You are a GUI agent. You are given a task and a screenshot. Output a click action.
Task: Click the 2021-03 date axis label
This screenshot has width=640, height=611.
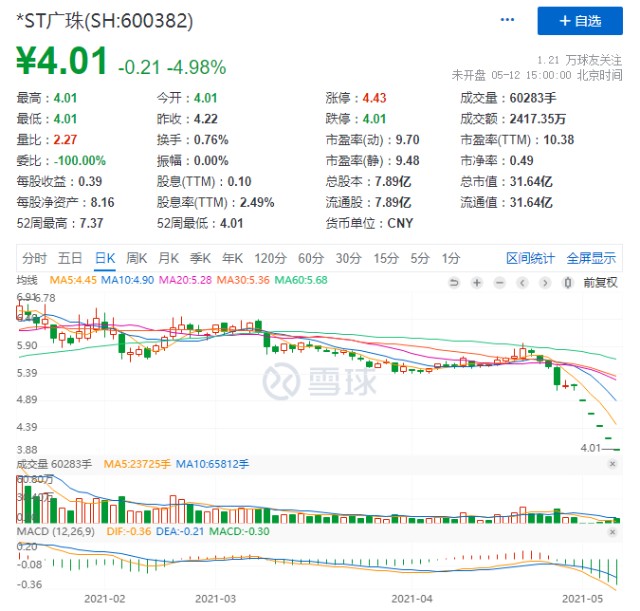pyautogui.click(x=216, y=599)
